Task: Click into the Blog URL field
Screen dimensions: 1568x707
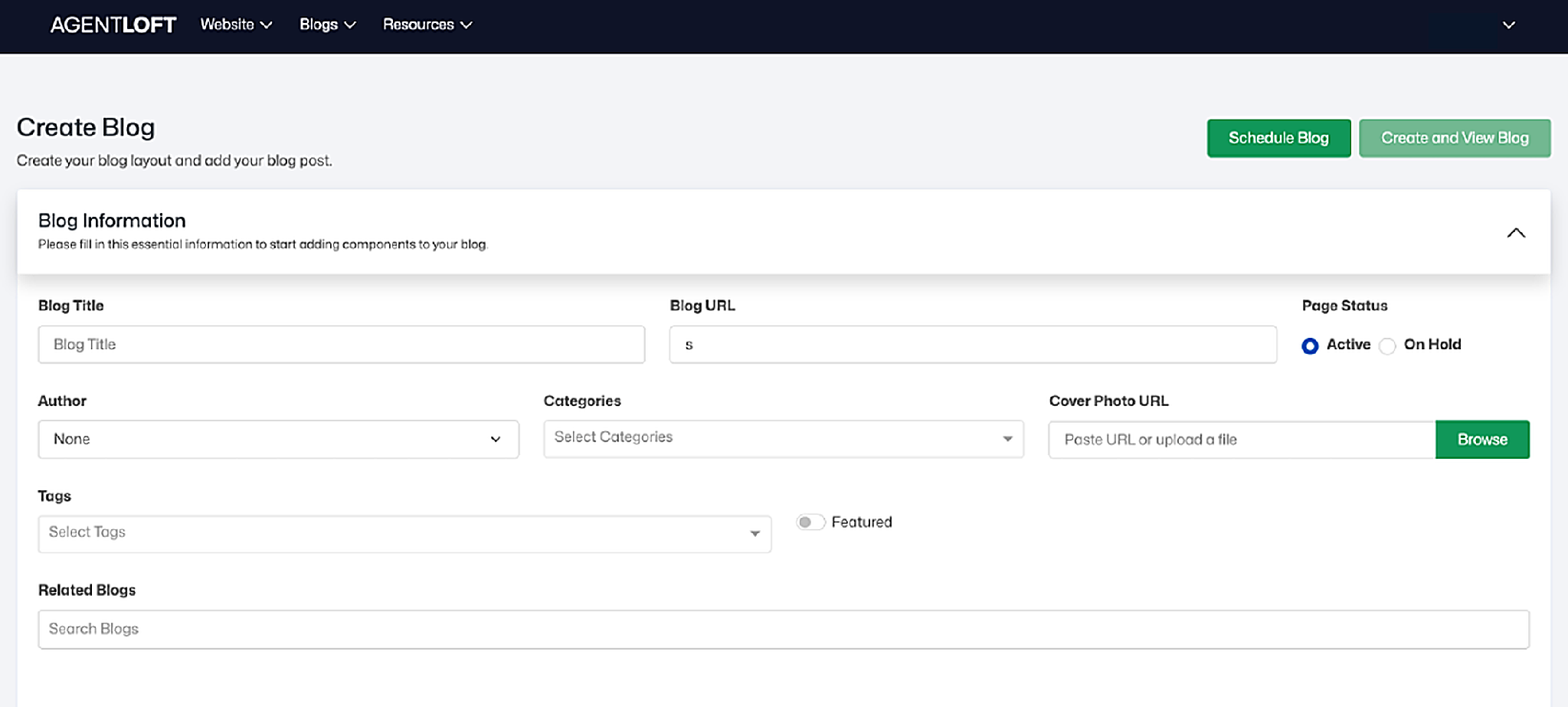Action: click(973, 345)
